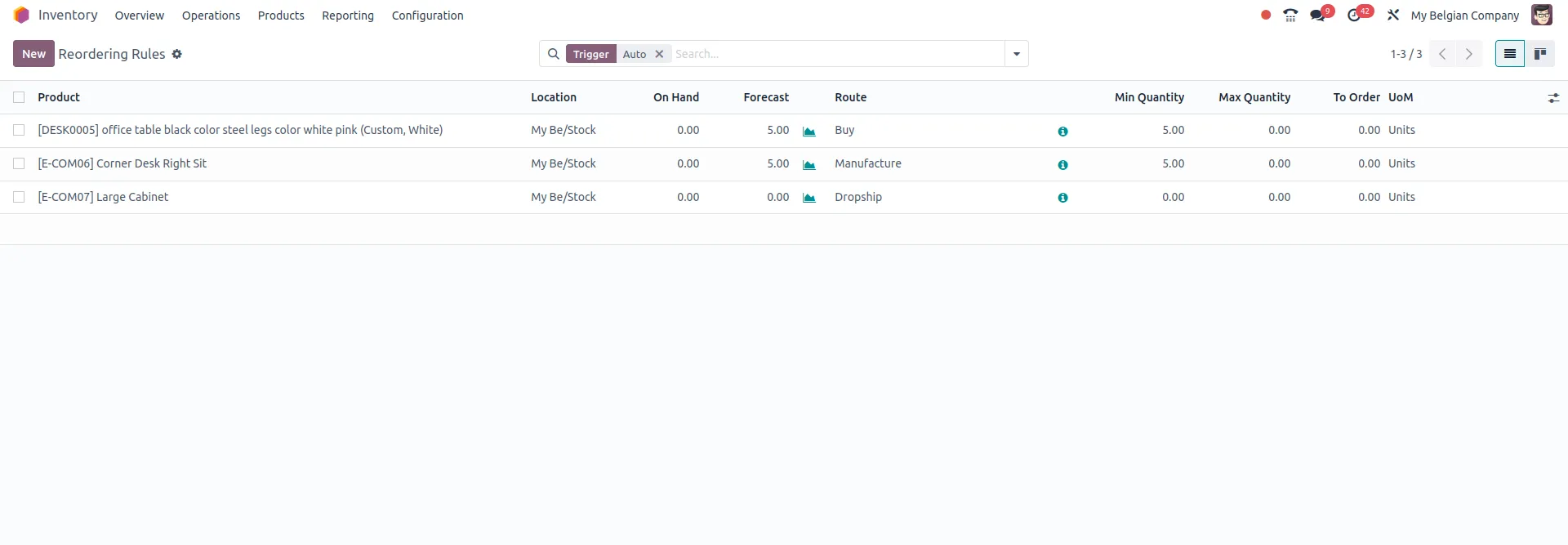Sort by the Route column header
The width and height of the screenshot is (1568, 545).
(x=850, y=97)
